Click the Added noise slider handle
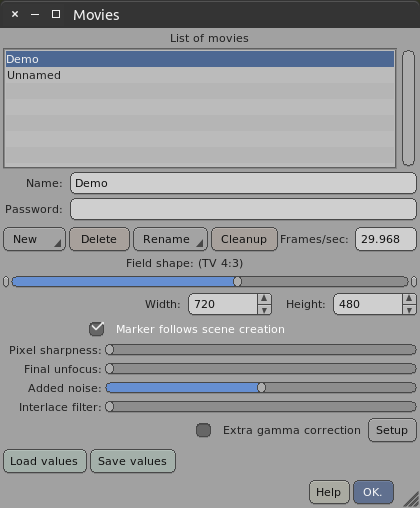This screenshot has height=508, width=420. [261, 388]
